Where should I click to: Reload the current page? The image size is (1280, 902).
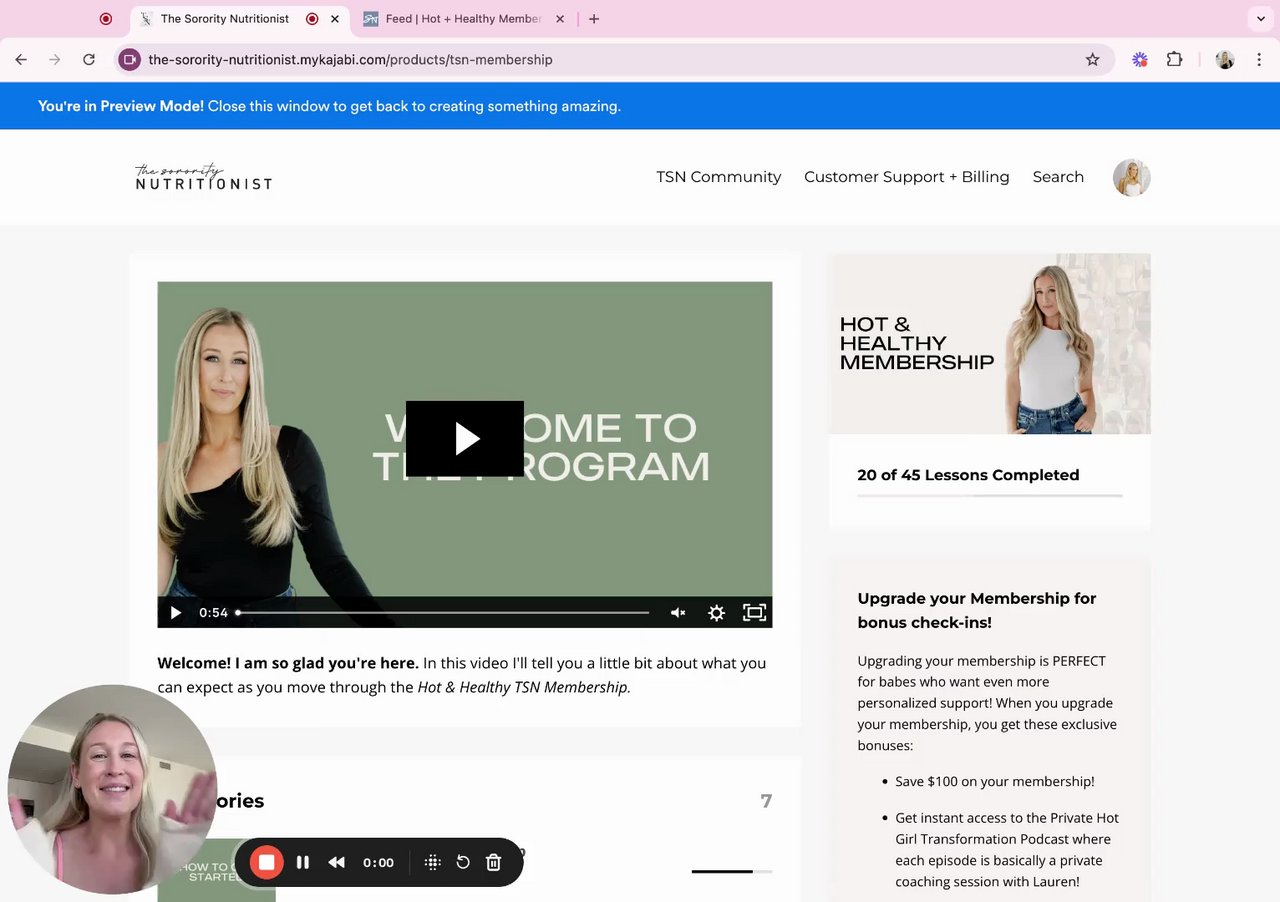(89, 60)
